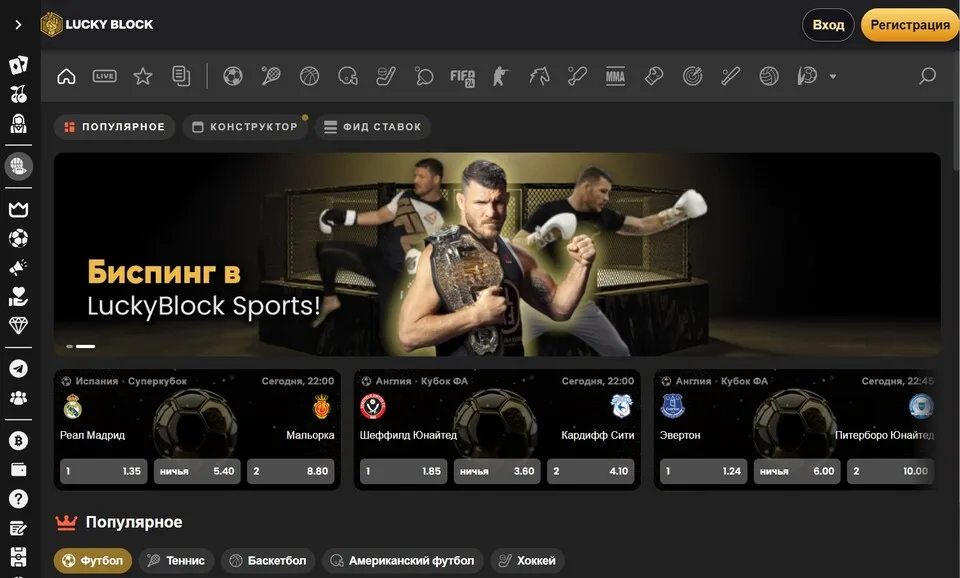Click the search magnifier icon
The image size is (960, 578).
click(x=927, y=76)
